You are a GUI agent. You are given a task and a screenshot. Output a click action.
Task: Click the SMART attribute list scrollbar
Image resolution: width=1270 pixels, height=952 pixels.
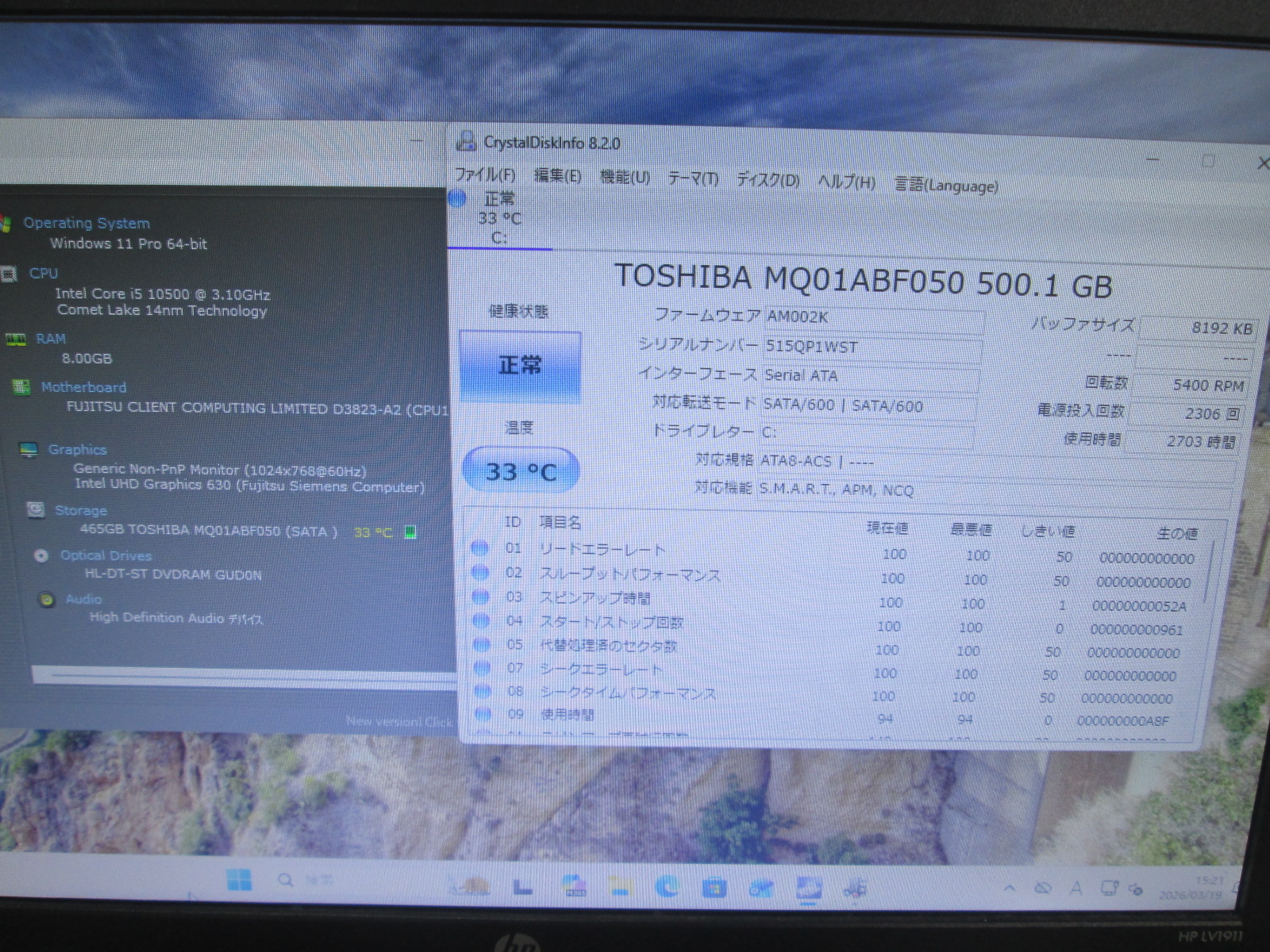click(x=1208, y=571)
